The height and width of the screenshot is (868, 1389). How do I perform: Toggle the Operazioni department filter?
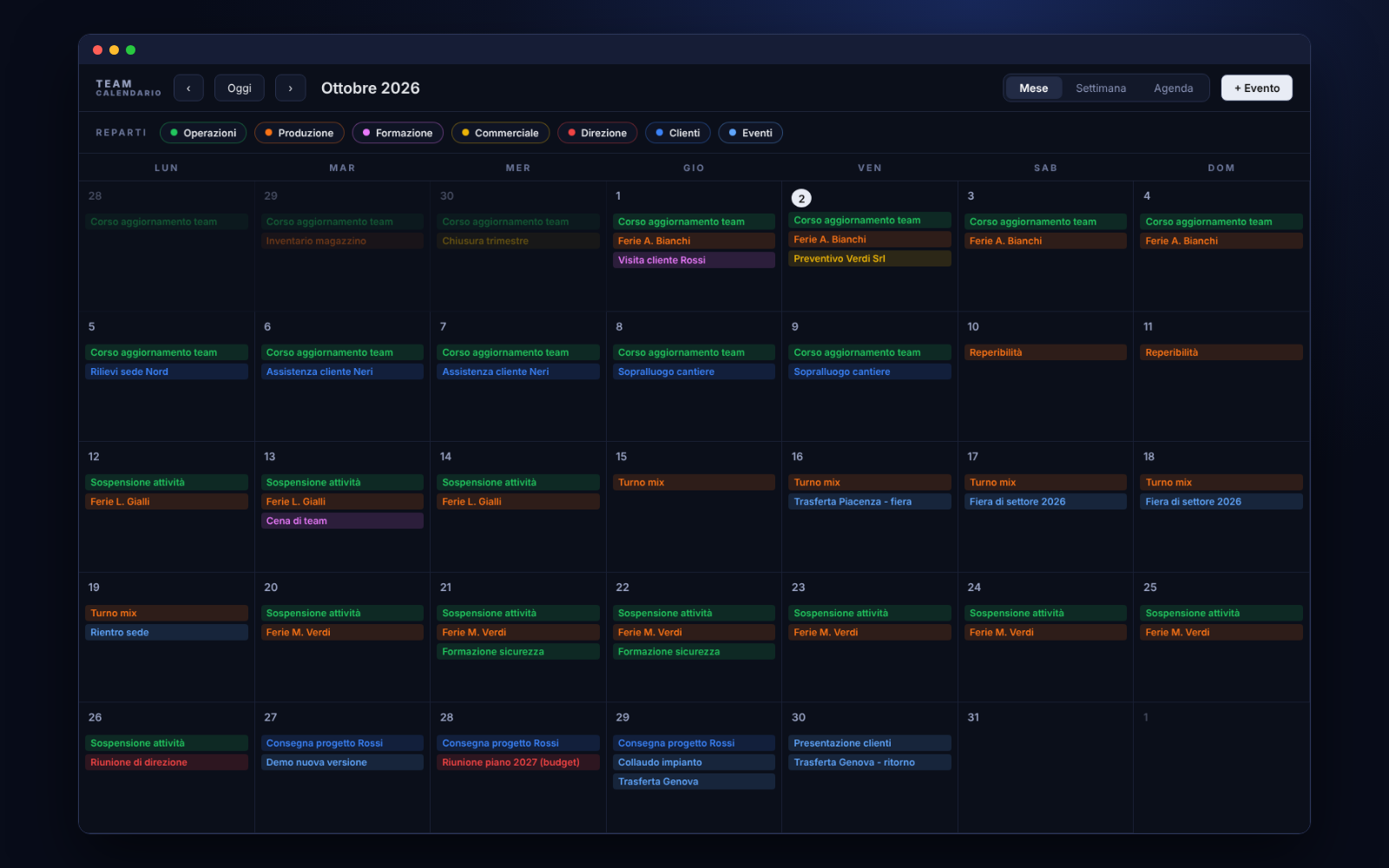203,133
